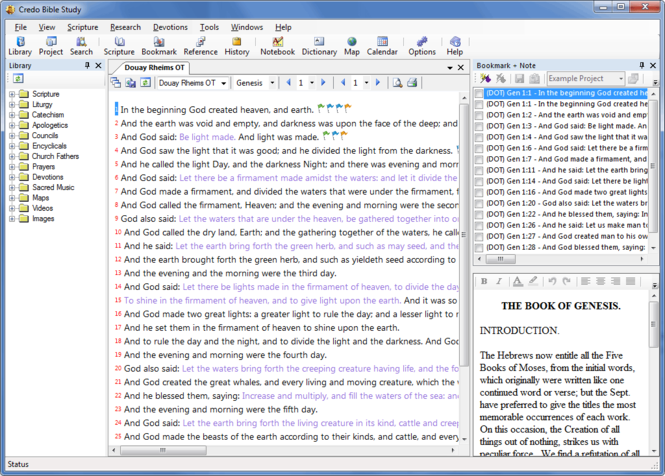
Task: Open the Library toolbar button
Action: click(20, 46)
